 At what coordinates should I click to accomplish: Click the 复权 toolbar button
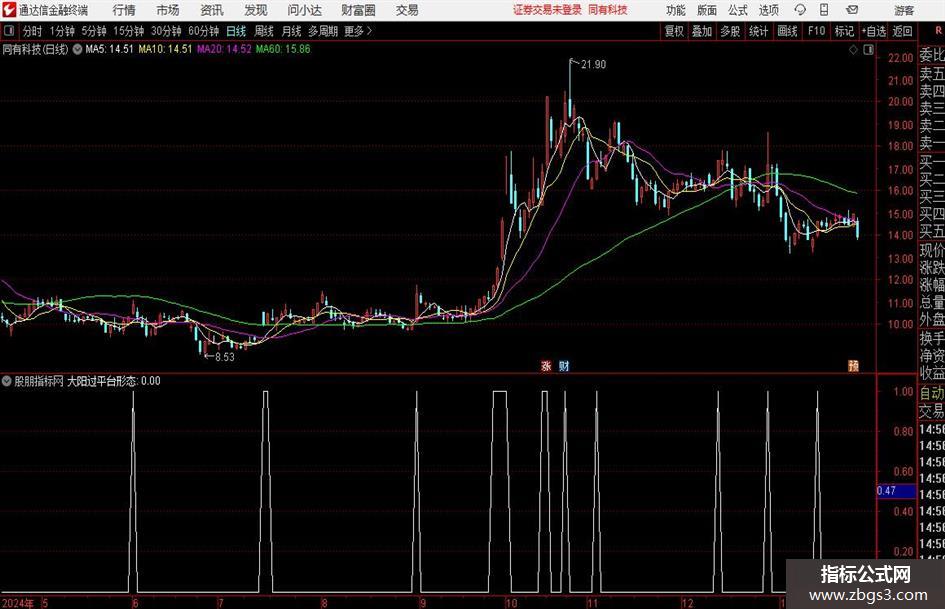(x=674, y=31)
